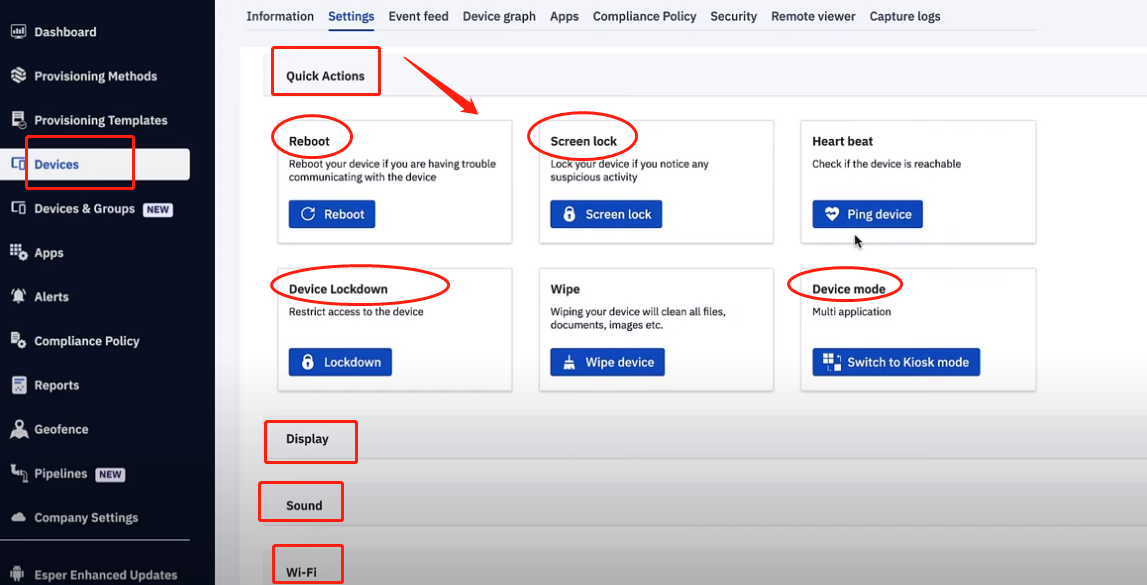Open the Geofence sidebar icon
This screenshot has height=585, width=1147.
(x=18, y=429)
